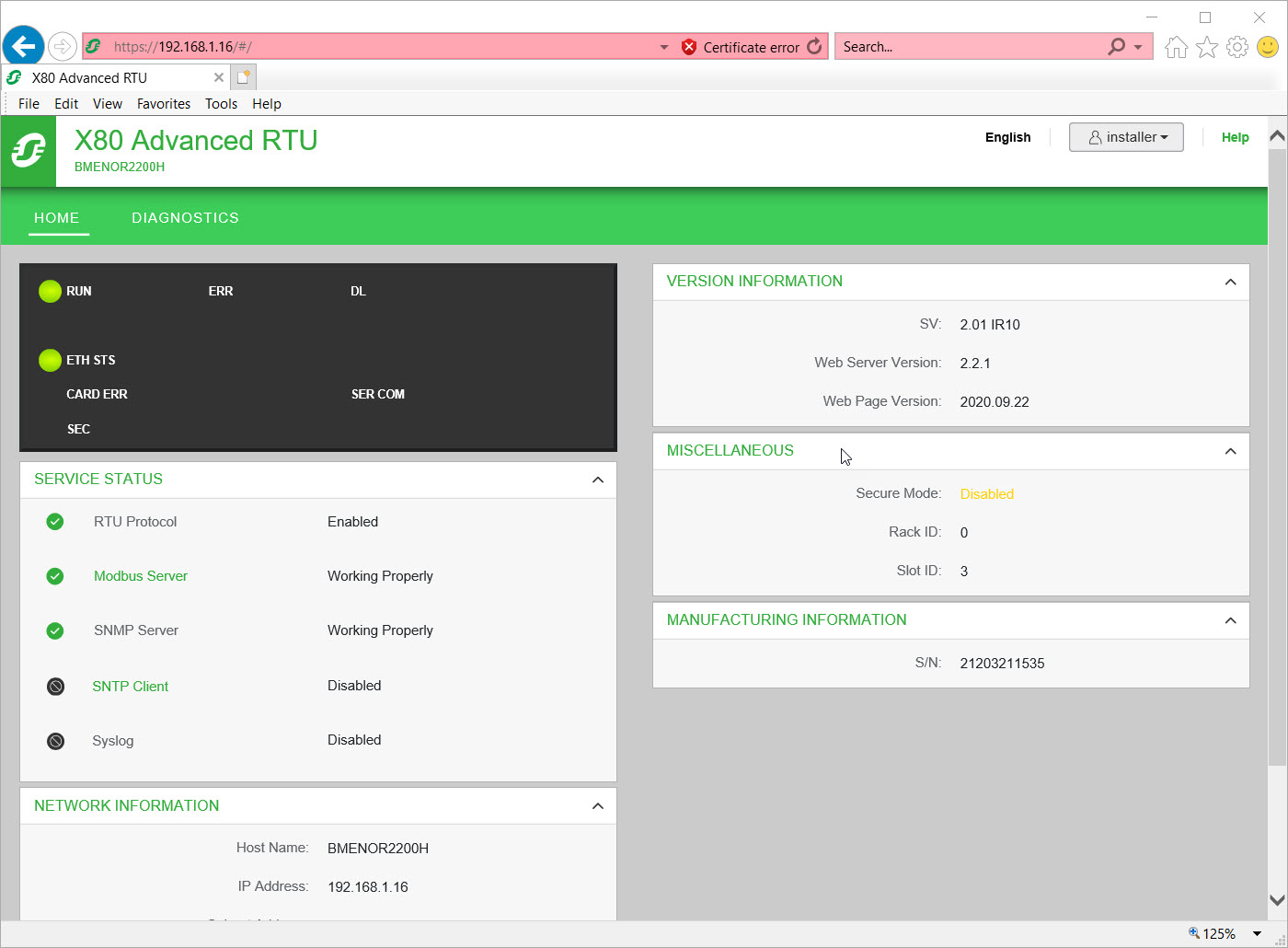Click the CARD ERR LED label
Screen dimensions: 1288x948
pyautogui.click(x=97, y=394)
